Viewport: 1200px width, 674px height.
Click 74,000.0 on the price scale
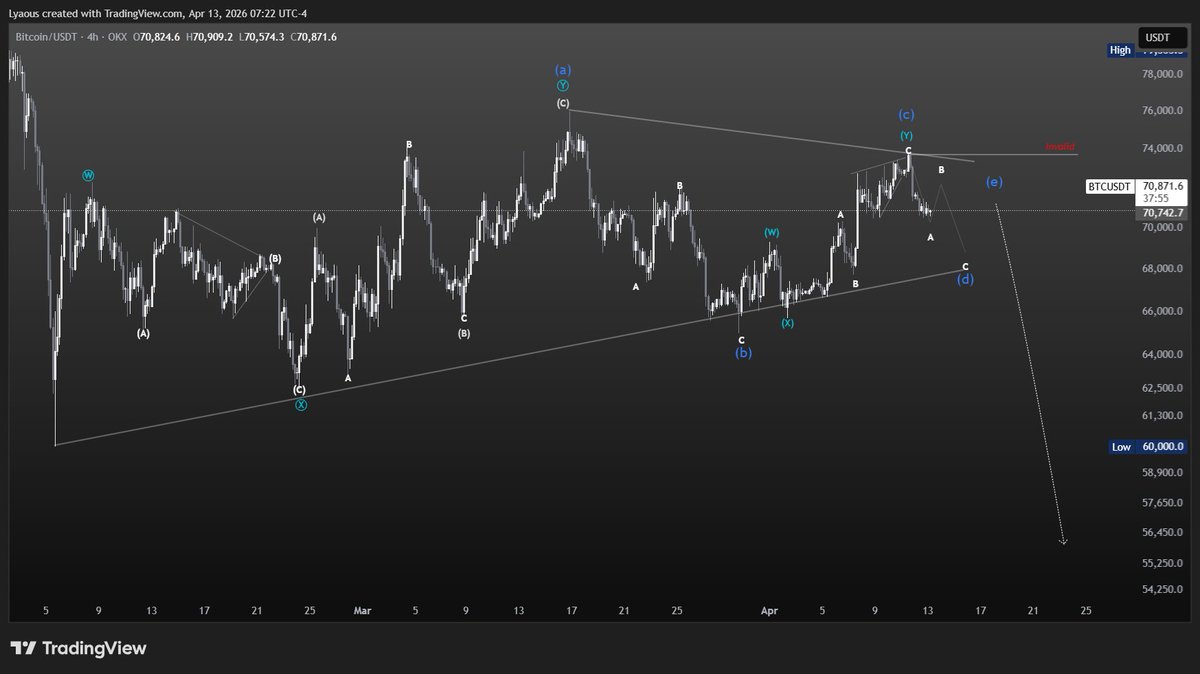1162,149
